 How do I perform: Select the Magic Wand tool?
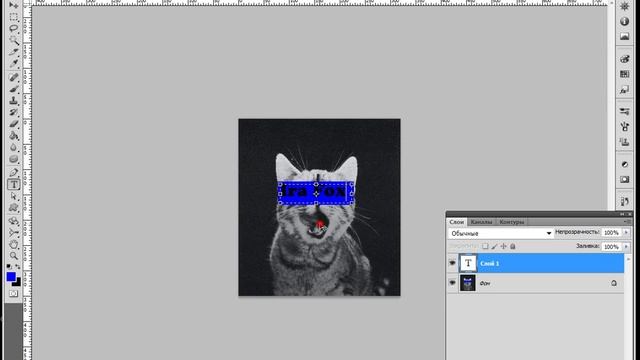click(13, 40)
